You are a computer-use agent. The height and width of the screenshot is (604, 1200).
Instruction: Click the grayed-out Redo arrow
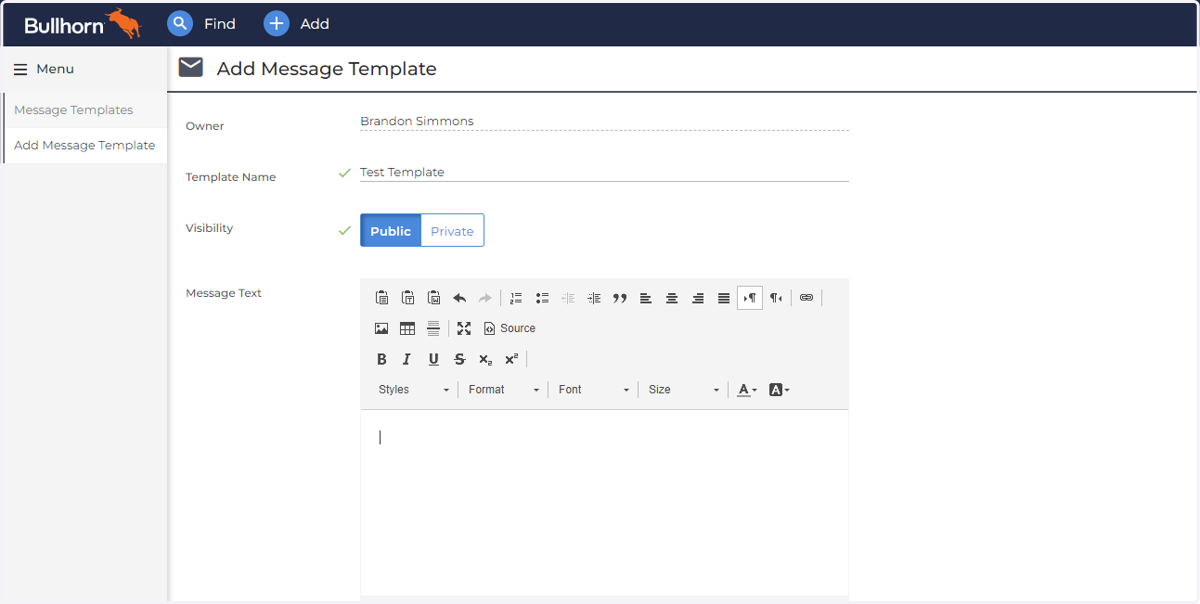pos(485,298)
